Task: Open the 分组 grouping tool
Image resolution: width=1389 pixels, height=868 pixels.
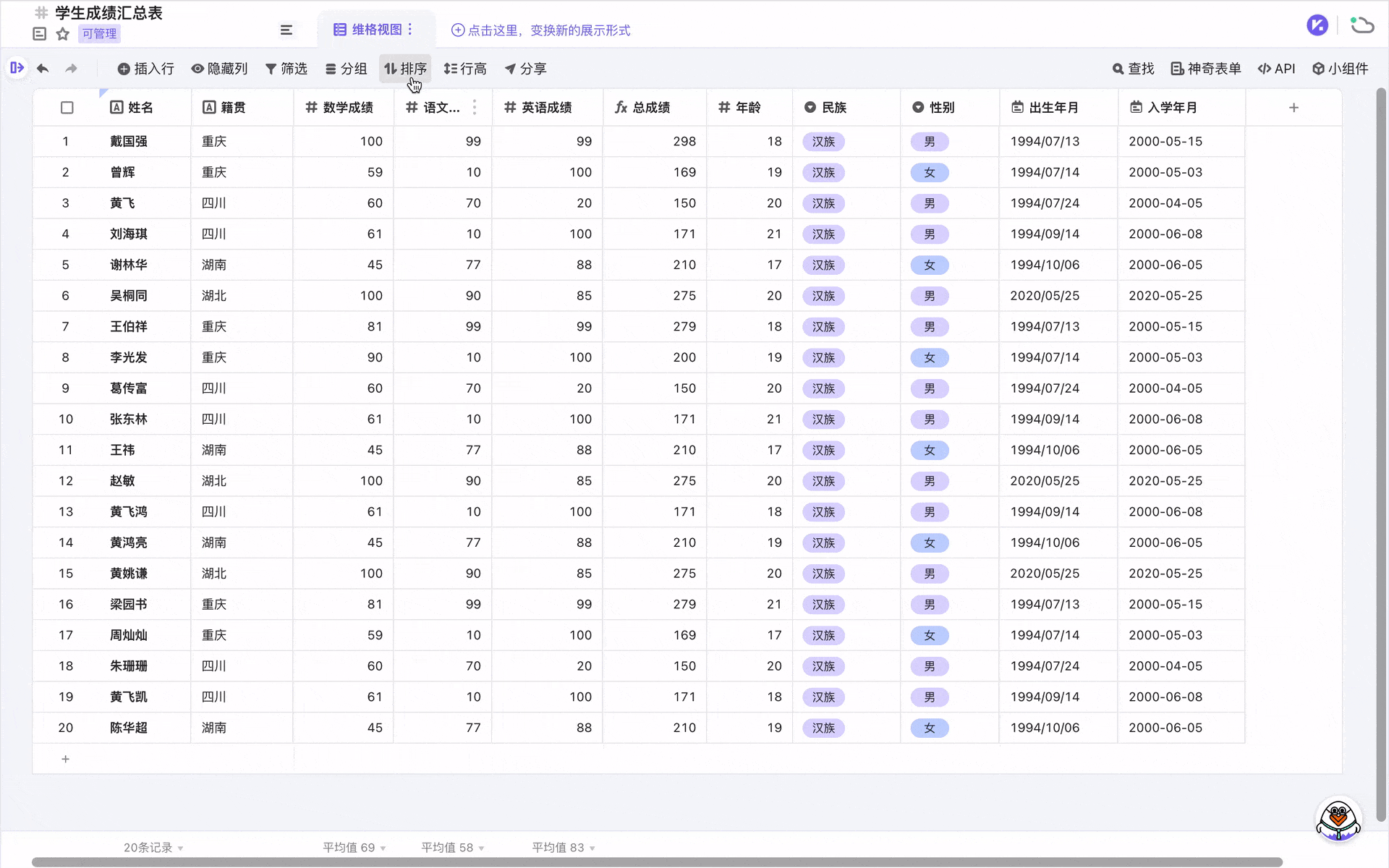Action: (x=347, y=69)
